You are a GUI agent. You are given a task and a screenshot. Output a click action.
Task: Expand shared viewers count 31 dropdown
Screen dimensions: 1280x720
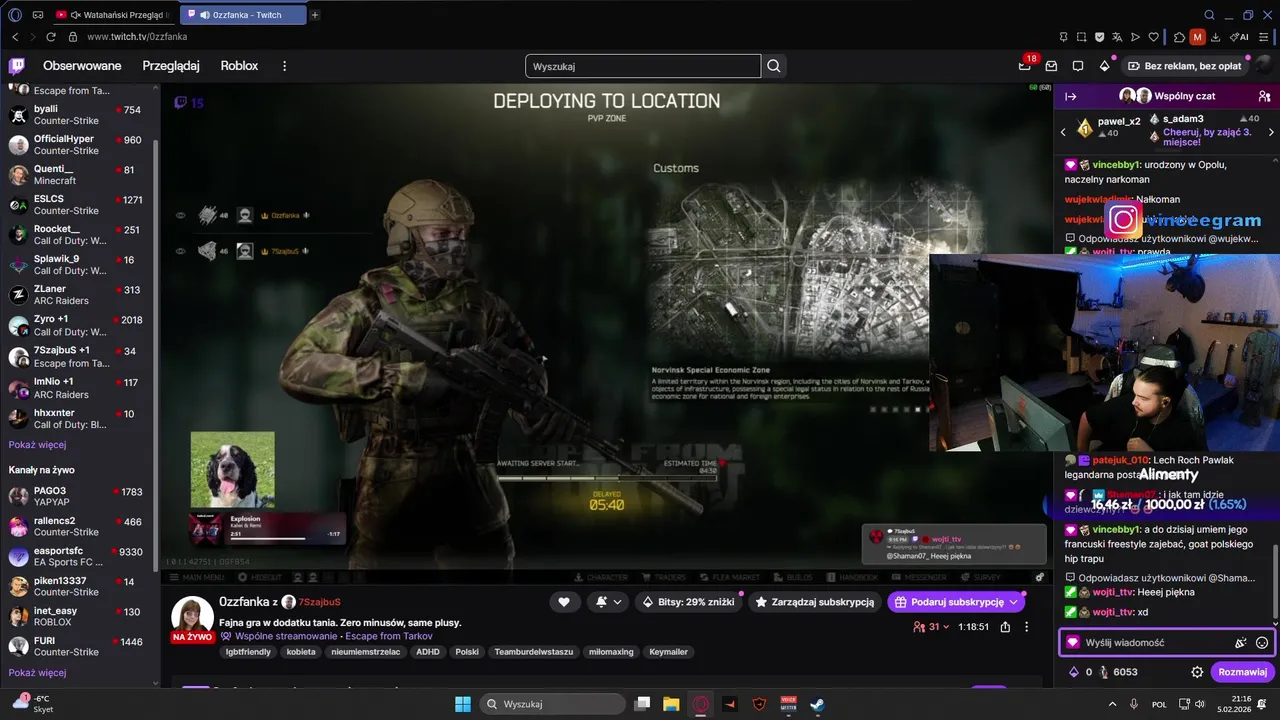pyautogui.click(x=931, y=627)
